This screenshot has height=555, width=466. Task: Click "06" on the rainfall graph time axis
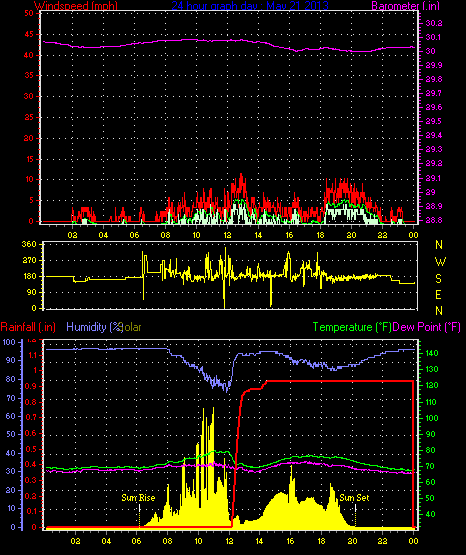[137, 541]
